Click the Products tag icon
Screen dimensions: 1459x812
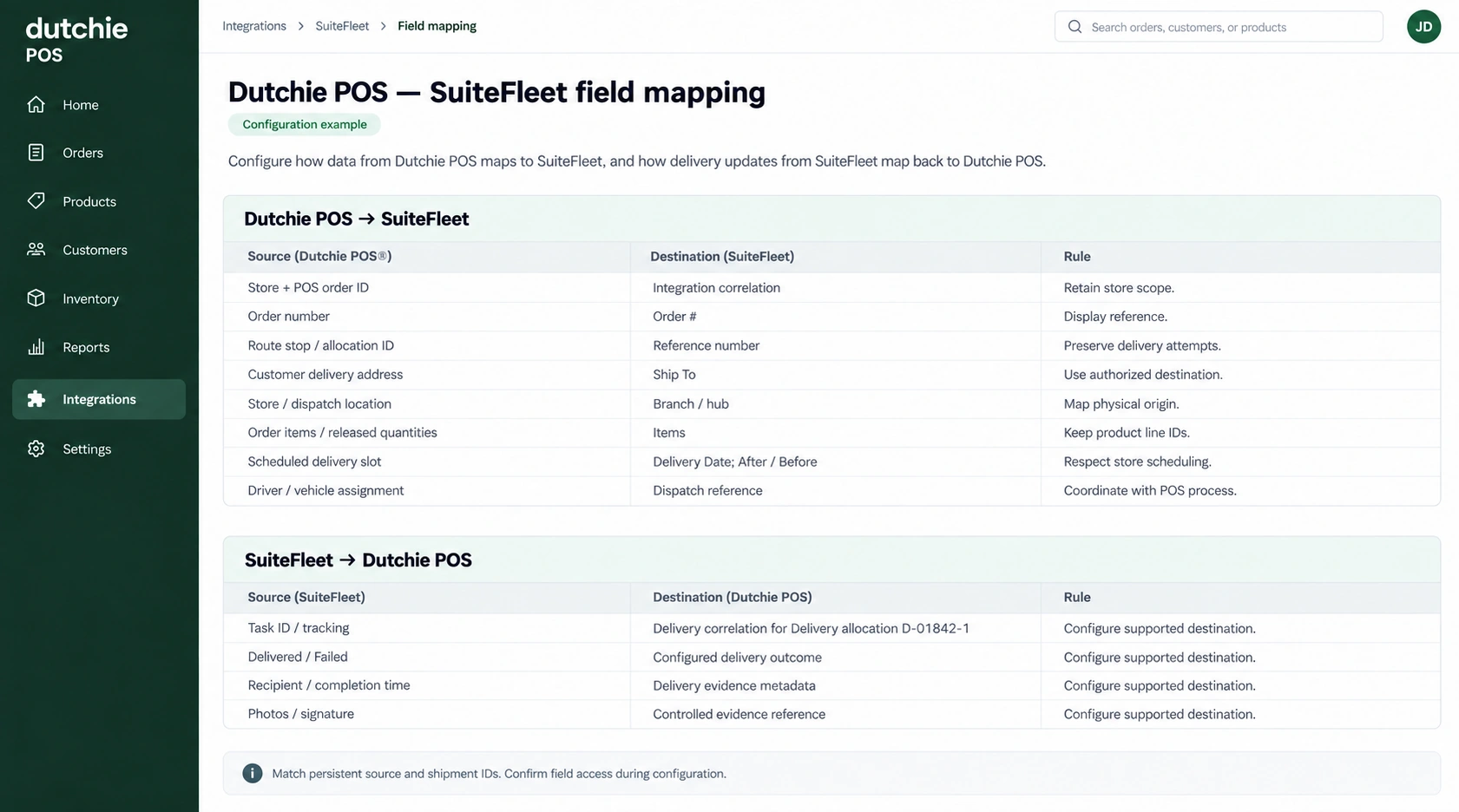[36, 201]
